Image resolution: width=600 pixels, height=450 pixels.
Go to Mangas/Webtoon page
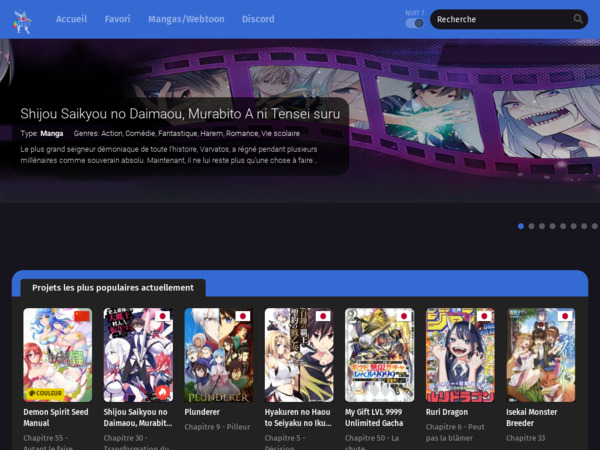[186, 19]
